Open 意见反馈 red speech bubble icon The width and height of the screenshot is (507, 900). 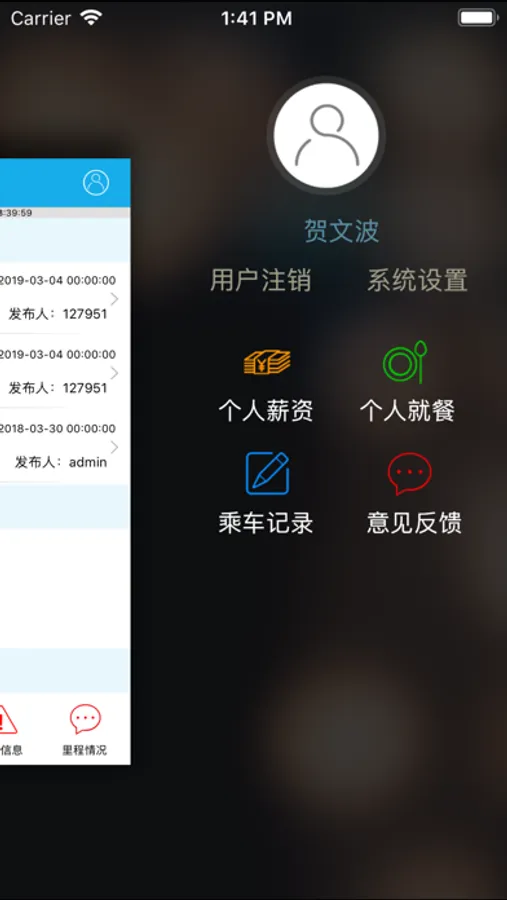tap(409, 474)
